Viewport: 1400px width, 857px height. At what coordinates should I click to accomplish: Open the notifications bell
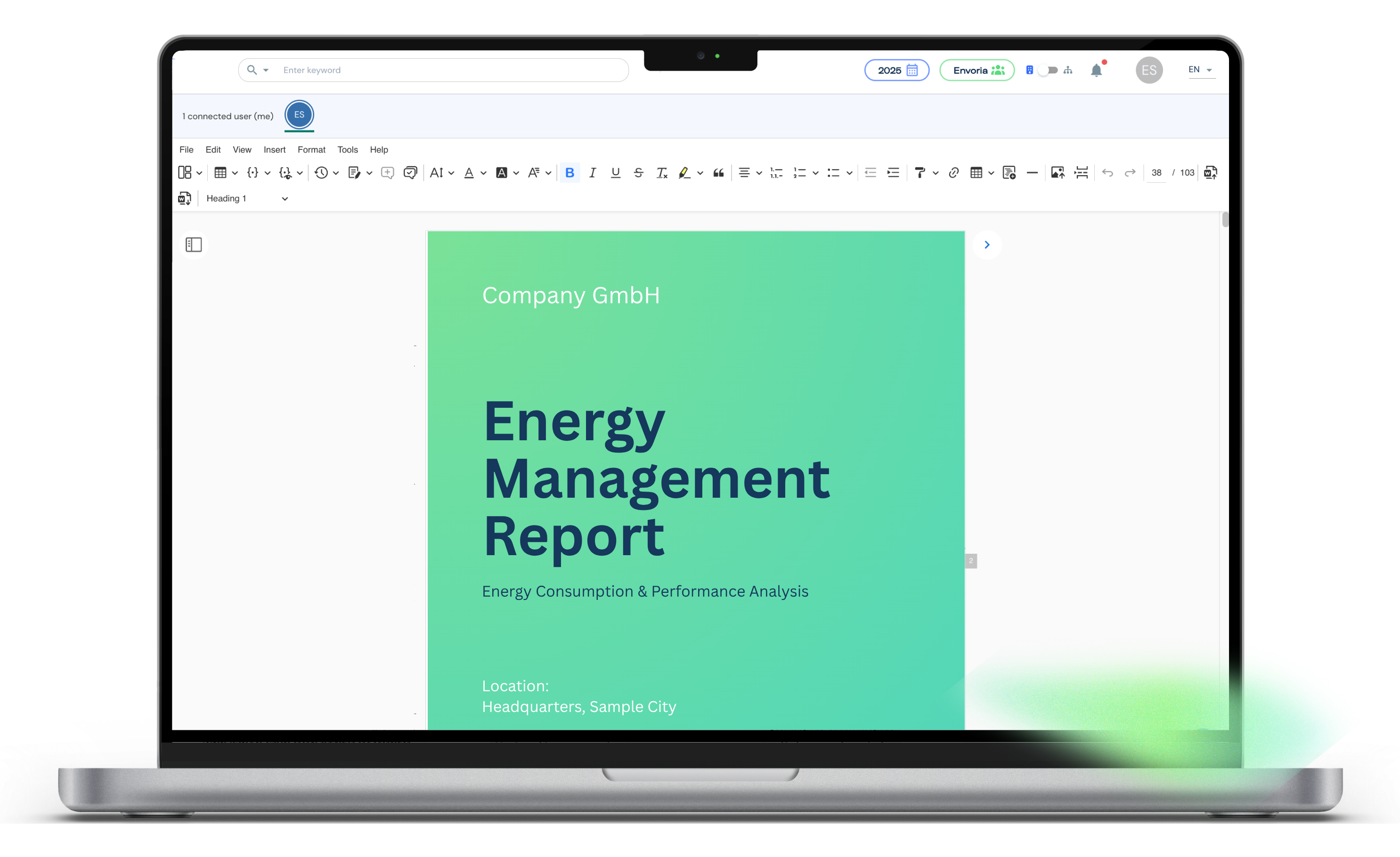pyautogui.click(x=1097, y=70)
